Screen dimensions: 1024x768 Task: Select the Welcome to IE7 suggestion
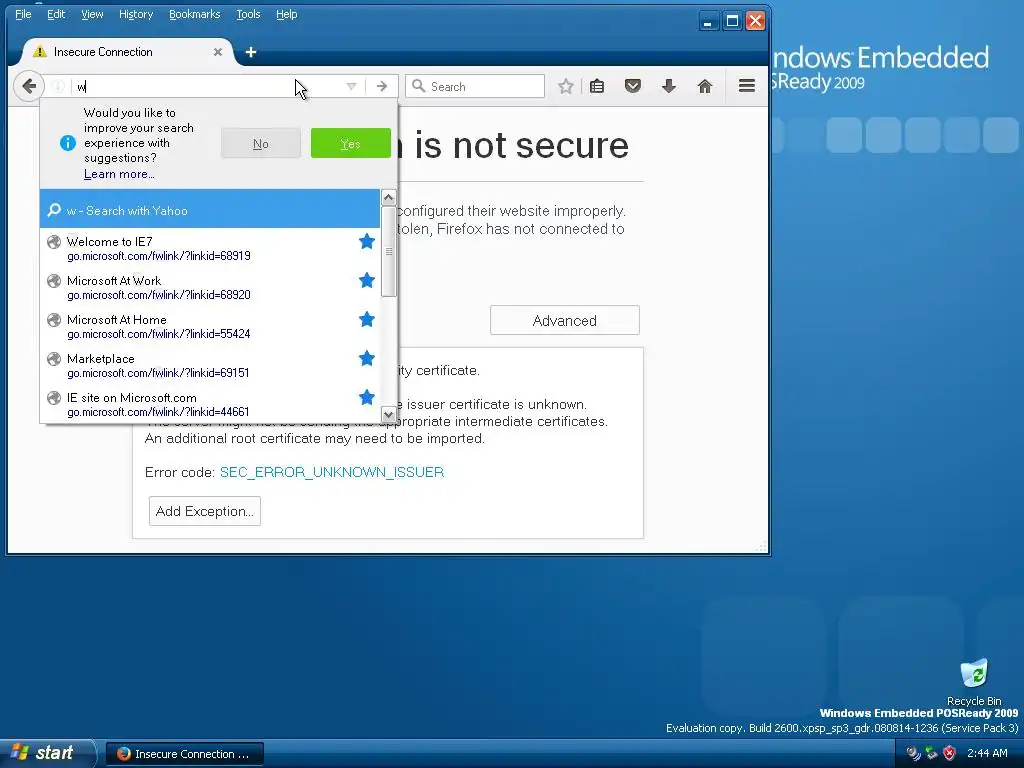click(x=210, y=248)
